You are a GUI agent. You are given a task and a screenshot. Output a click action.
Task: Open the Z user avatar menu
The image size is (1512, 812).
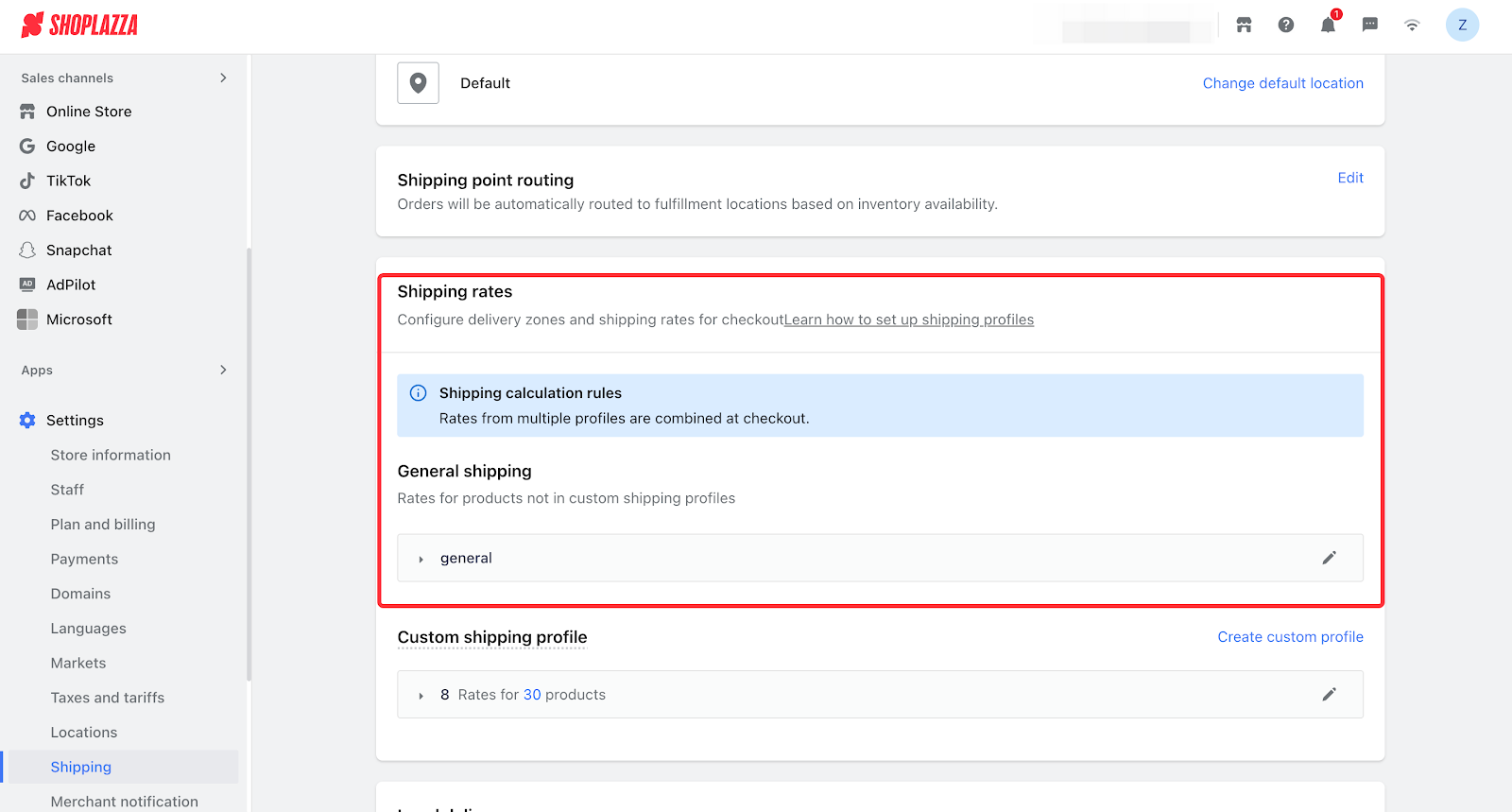tap(1462, 26)
